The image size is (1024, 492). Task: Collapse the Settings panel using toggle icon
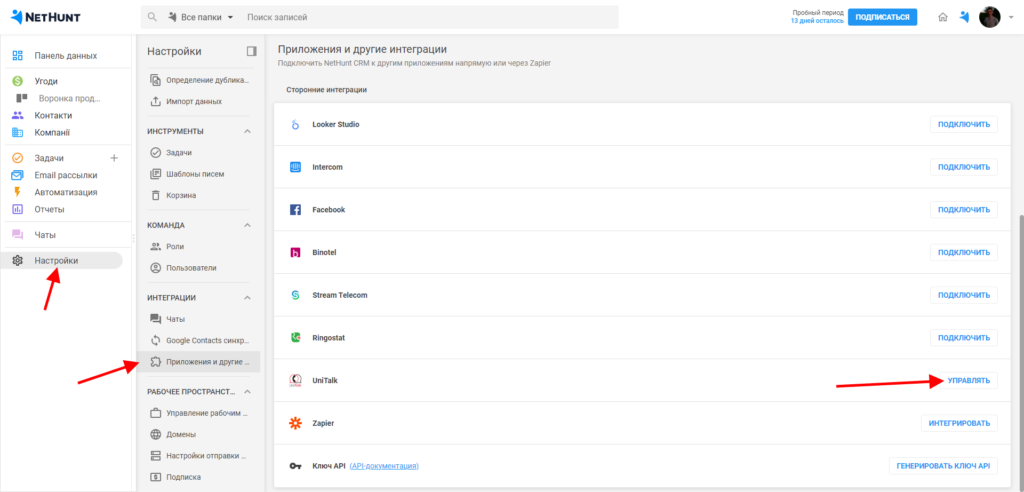point(251,51)
